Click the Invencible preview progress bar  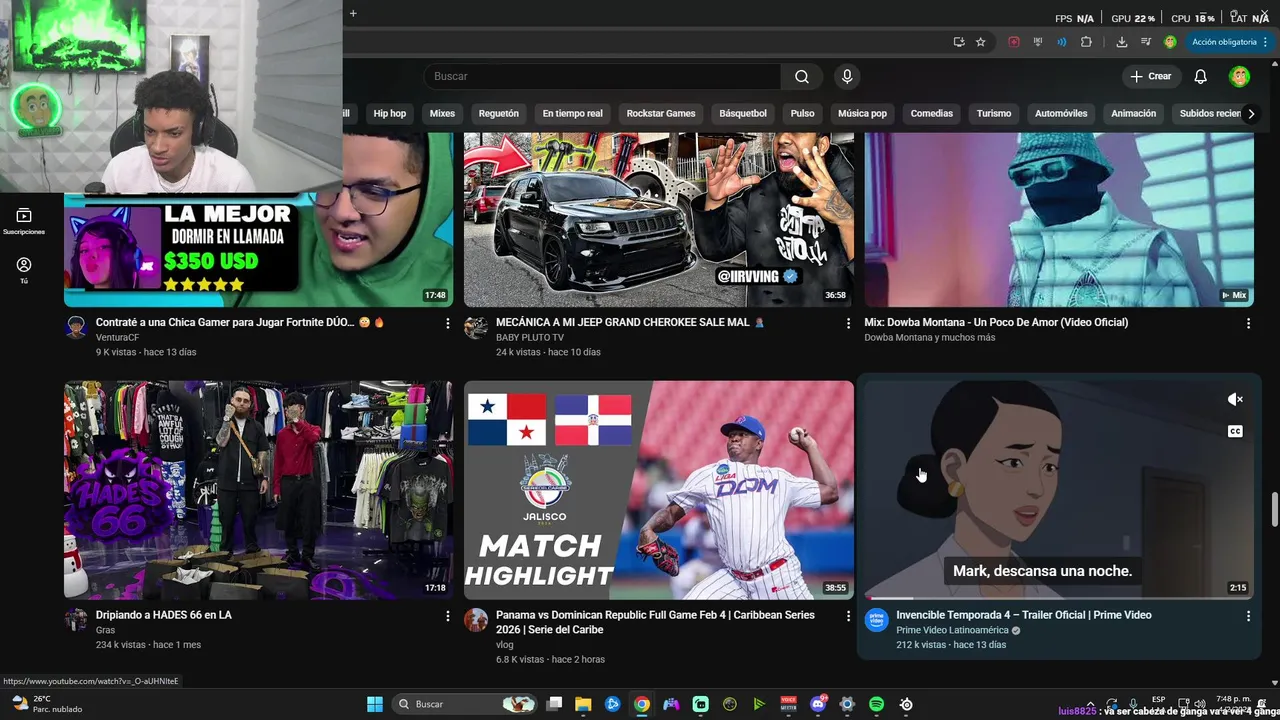coord(1058,598)
